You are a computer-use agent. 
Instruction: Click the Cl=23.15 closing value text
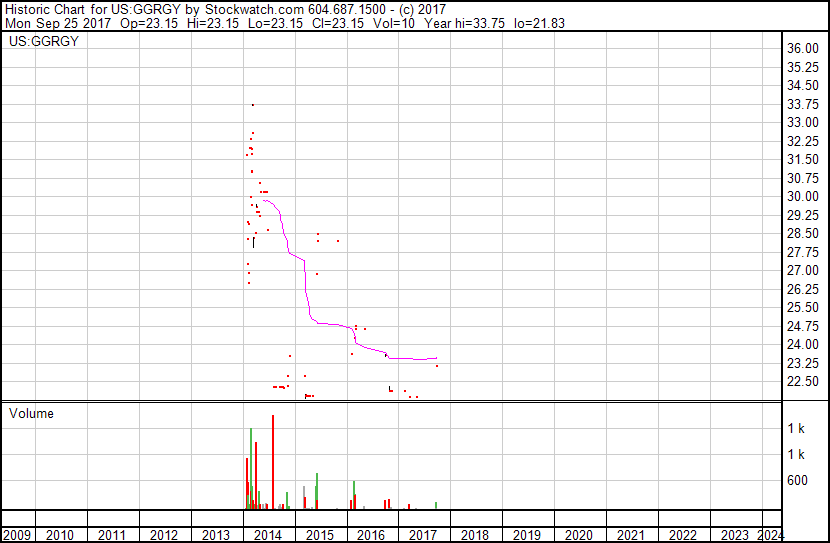pos(338,23)
